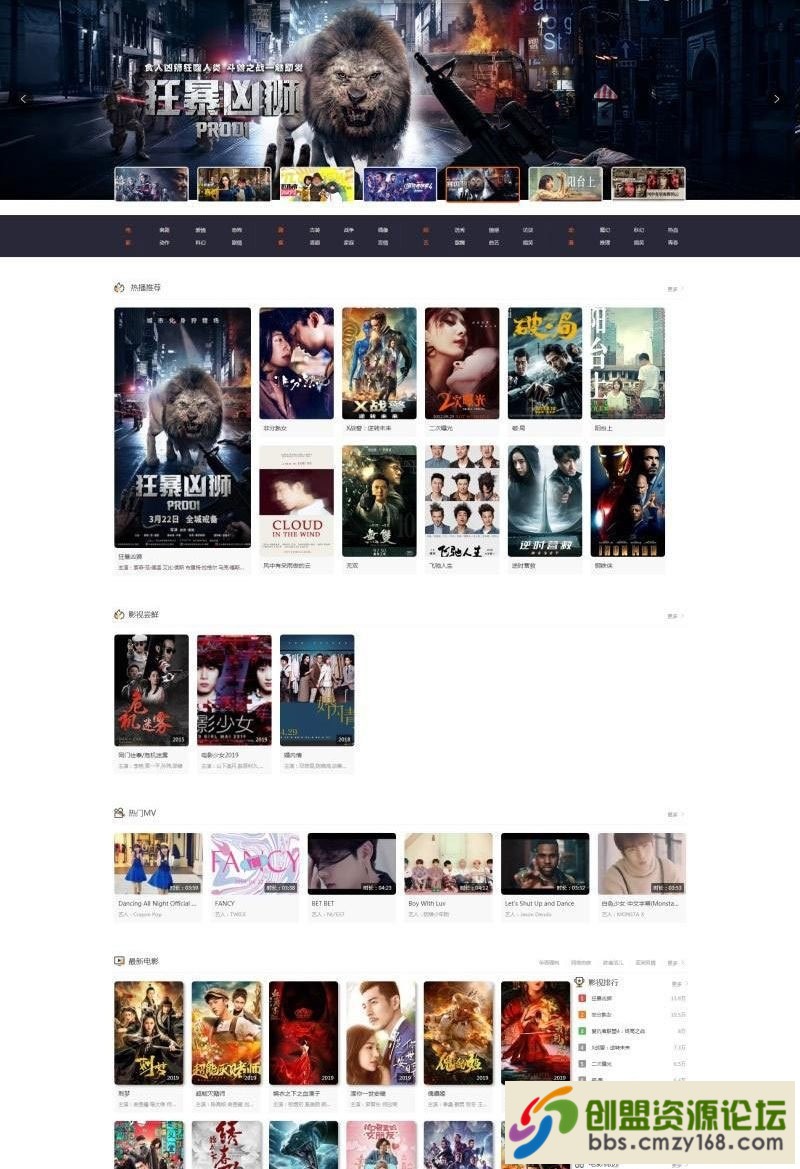This screenshot has height=1169, width=800.
Task: Click the trophy icon beside 影视排行
Action: point(579,982)
